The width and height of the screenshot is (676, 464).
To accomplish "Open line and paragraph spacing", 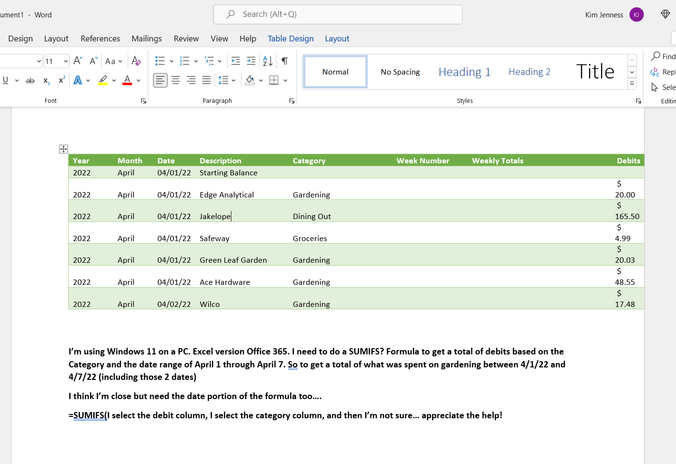I will [x=223, y=80].
